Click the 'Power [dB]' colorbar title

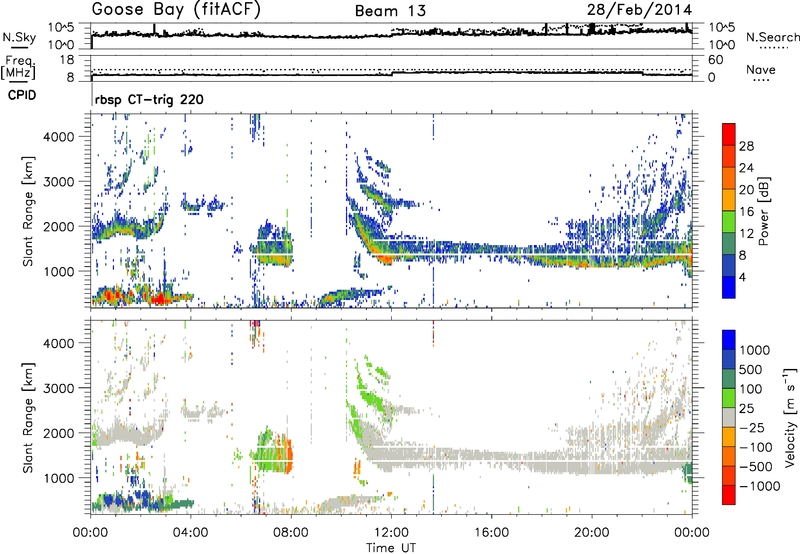point(763,211)
